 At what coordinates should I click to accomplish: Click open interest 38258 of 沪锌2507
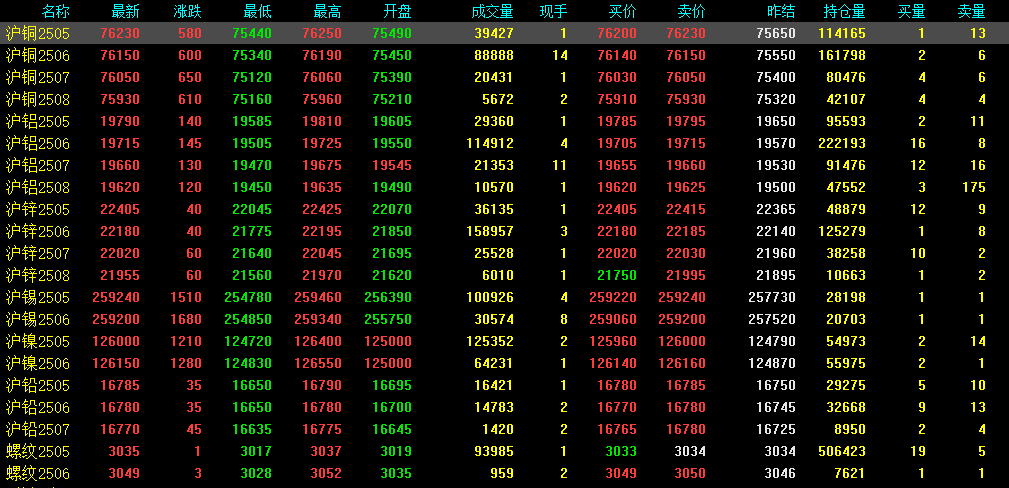click(846, 253)
